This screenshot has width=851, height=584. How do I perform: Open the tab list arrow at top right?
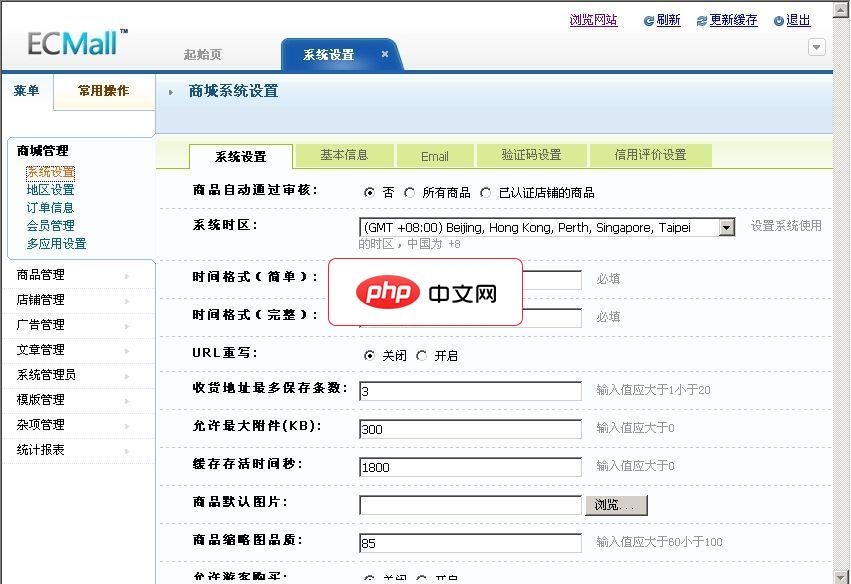[x=817, y=46]
